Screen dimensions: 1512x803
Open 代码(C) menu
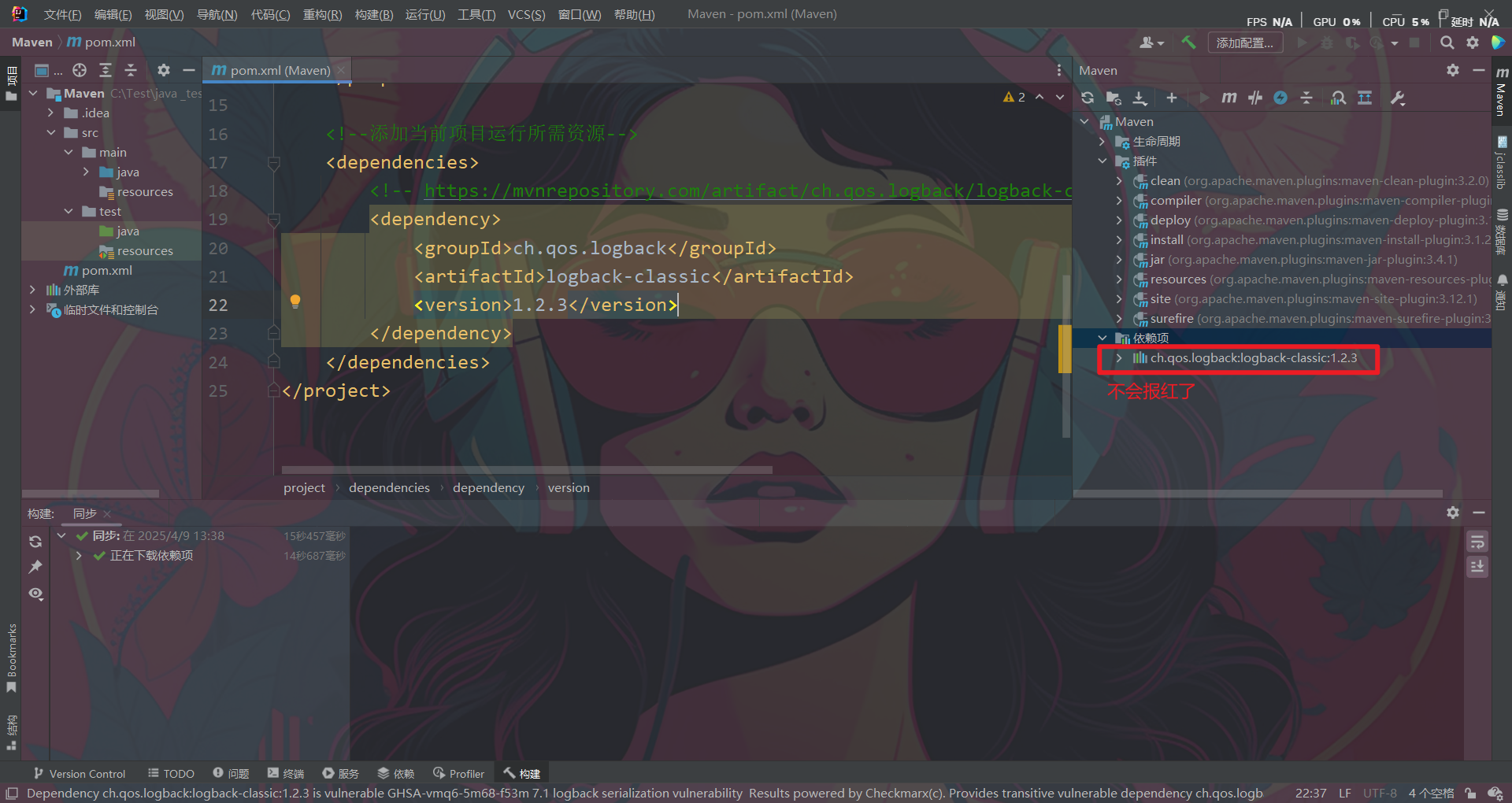(x=270, y=15)
